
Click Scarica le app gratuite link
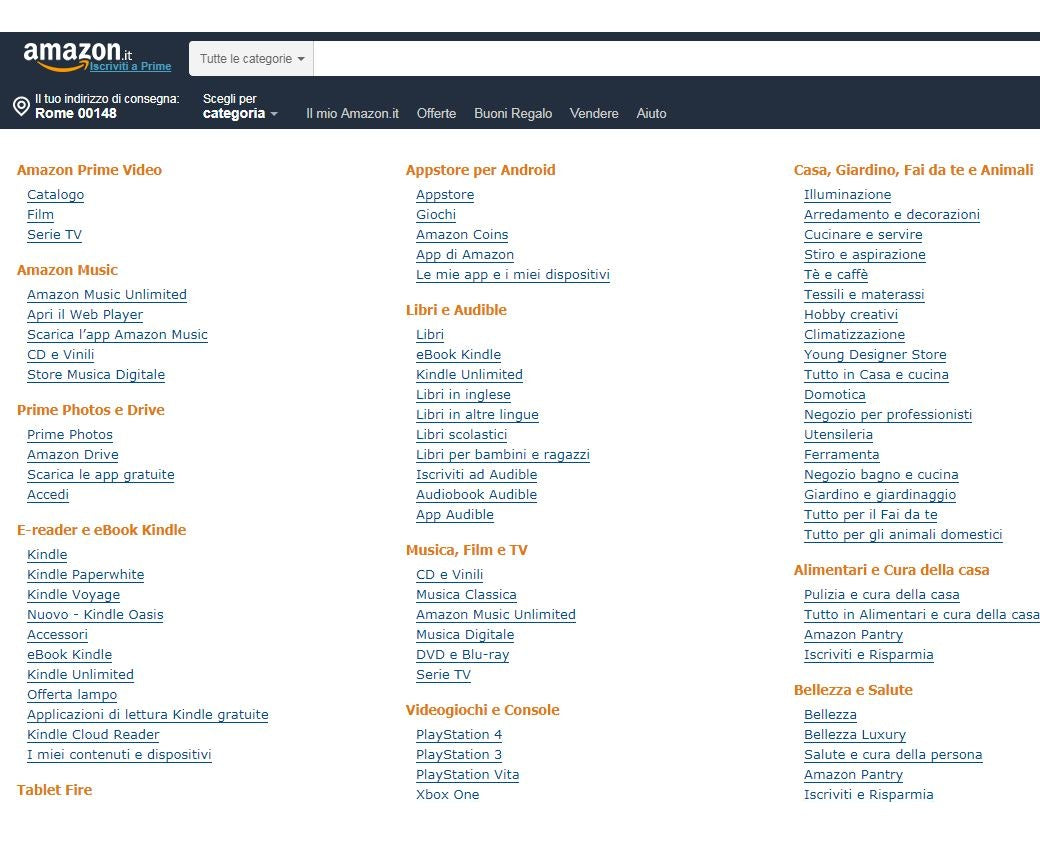pos(101,475)
